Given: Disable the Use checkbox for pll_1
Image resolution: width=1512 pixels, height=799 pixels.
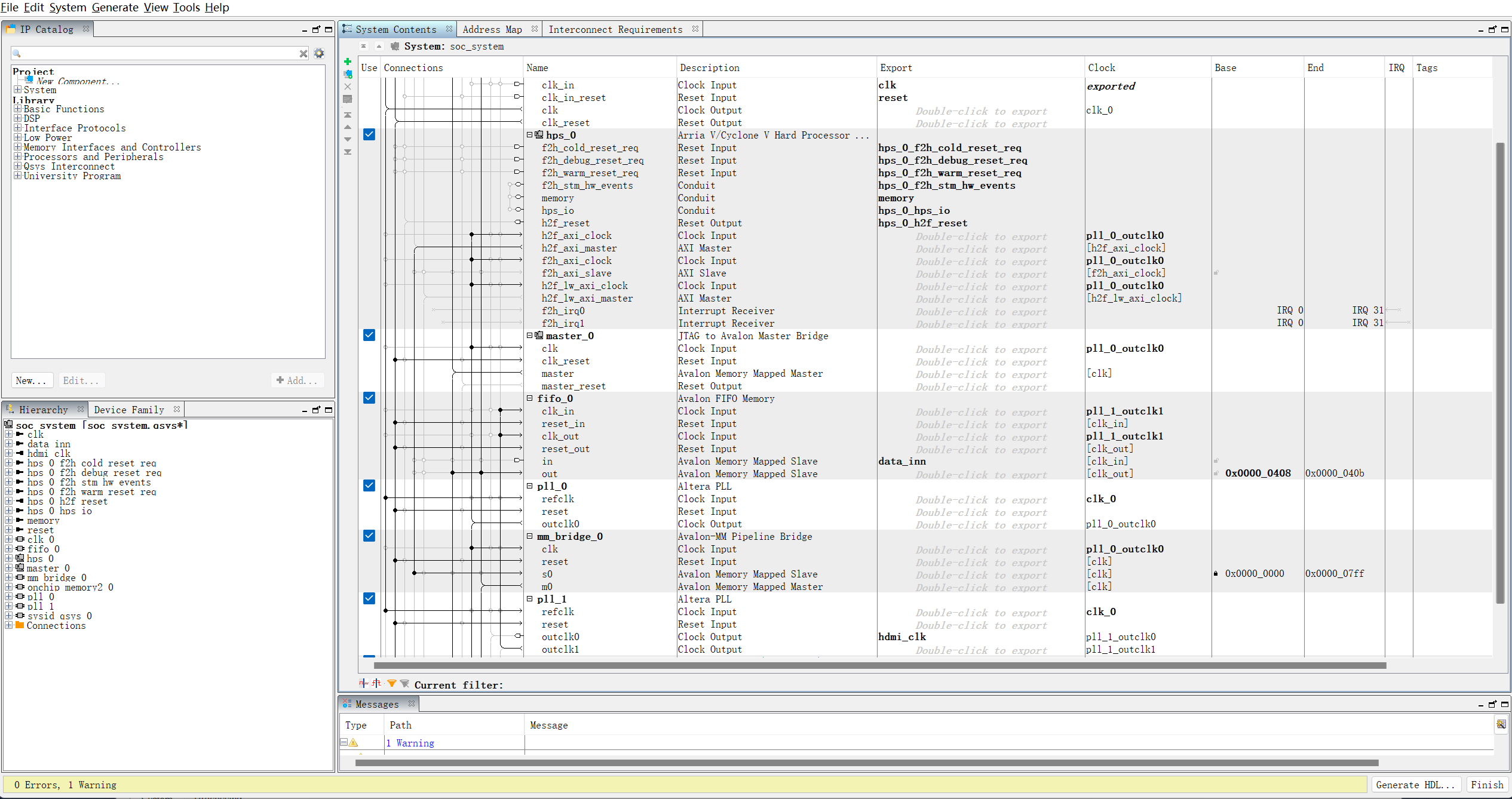Looking at the screenshot, I should click(369, 598).
